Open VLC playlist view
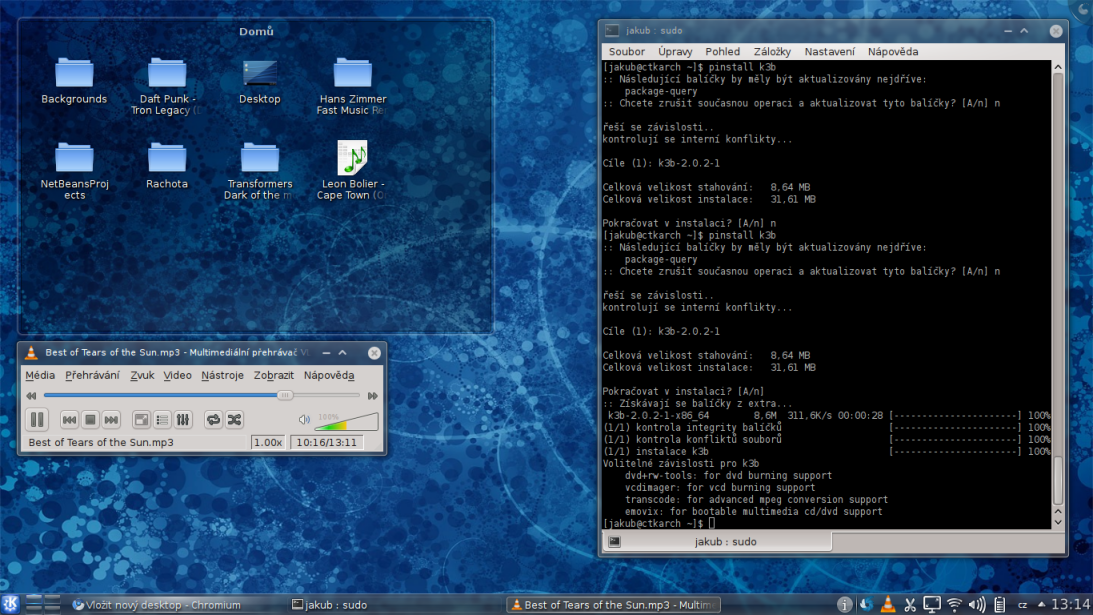Viewport: 1093px width, 615px height. pyautogui.click(x=162, y=420)
